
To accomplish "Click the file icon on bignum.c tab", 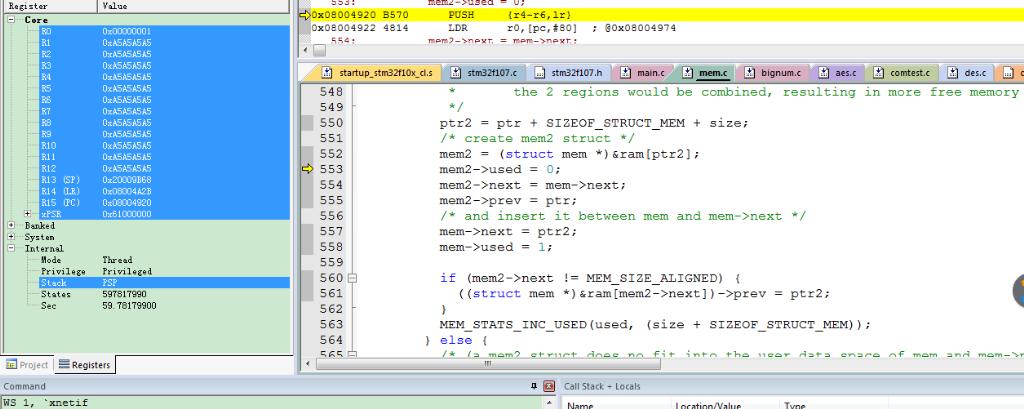I will (750, 73).
